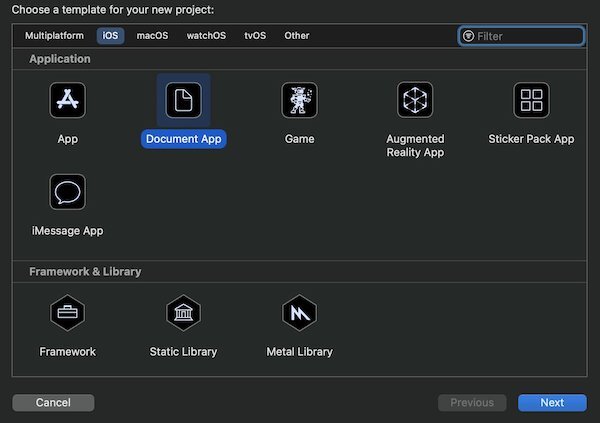The image size is (600, 423).
Task: Click the Augmented Reality App label
Action: tap(415, 145)
